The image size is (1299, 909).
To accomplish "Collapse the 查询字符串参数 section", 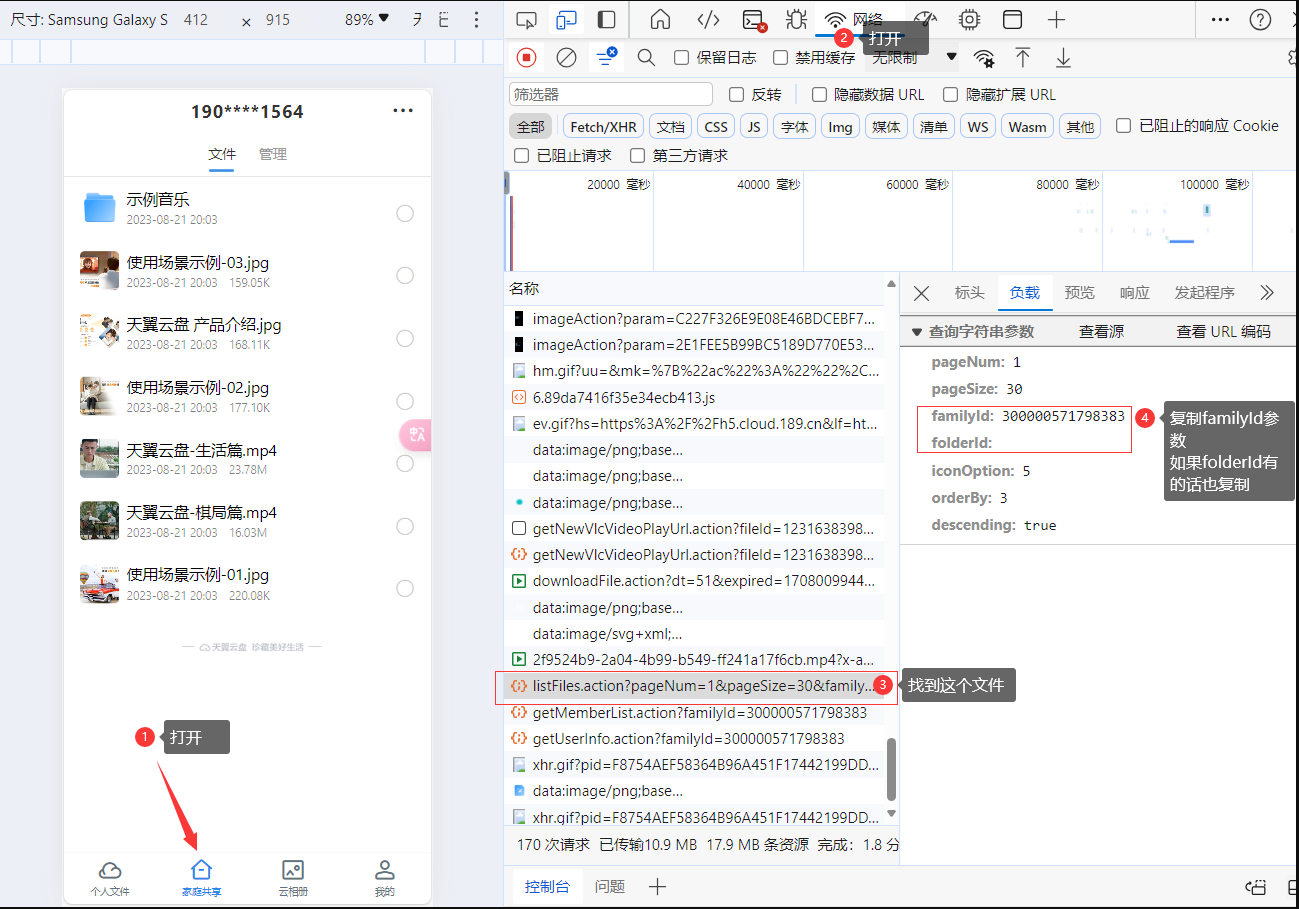I will point(917,332).
